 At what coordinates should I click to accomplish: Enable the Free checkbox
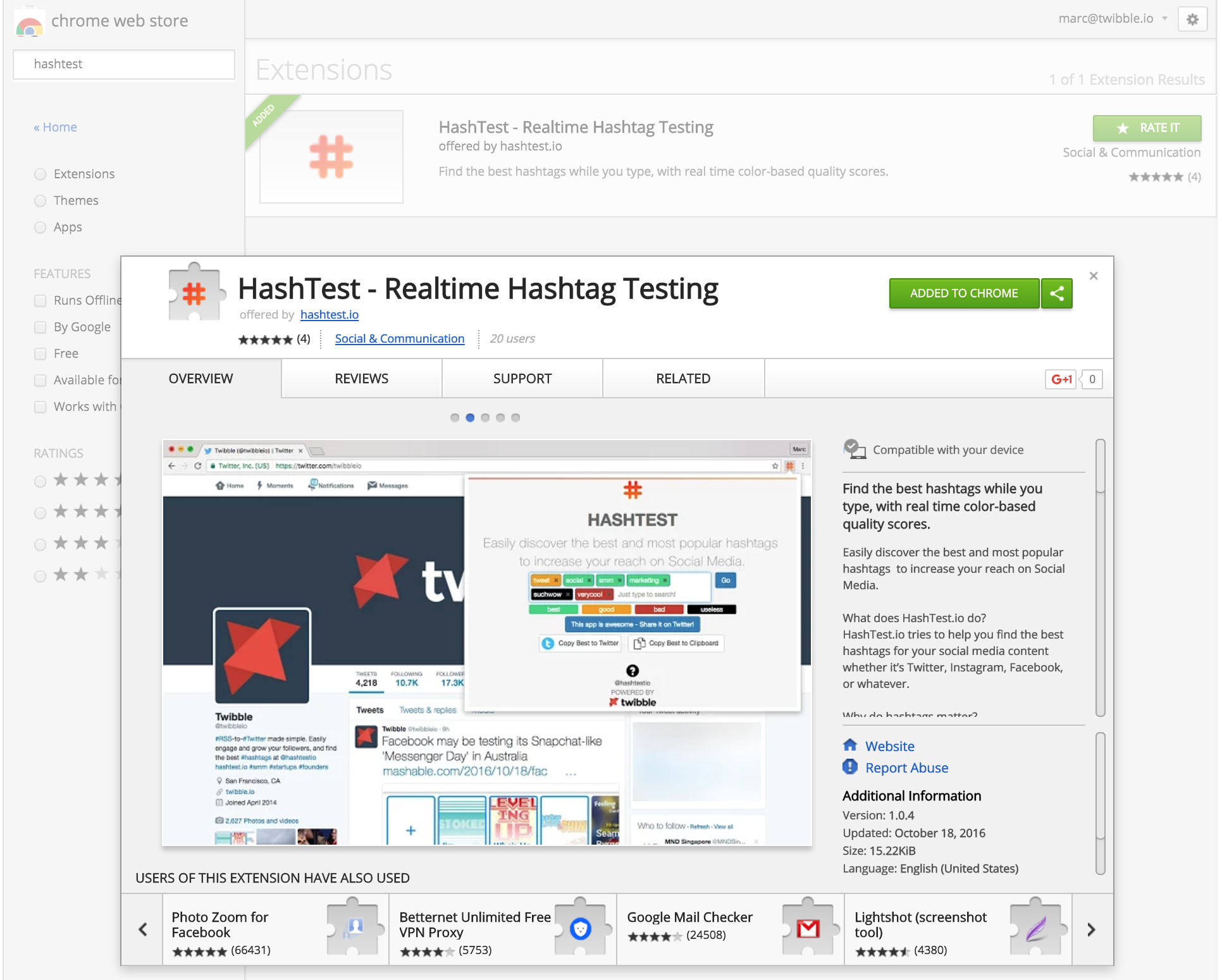click(x=40, y=353)
